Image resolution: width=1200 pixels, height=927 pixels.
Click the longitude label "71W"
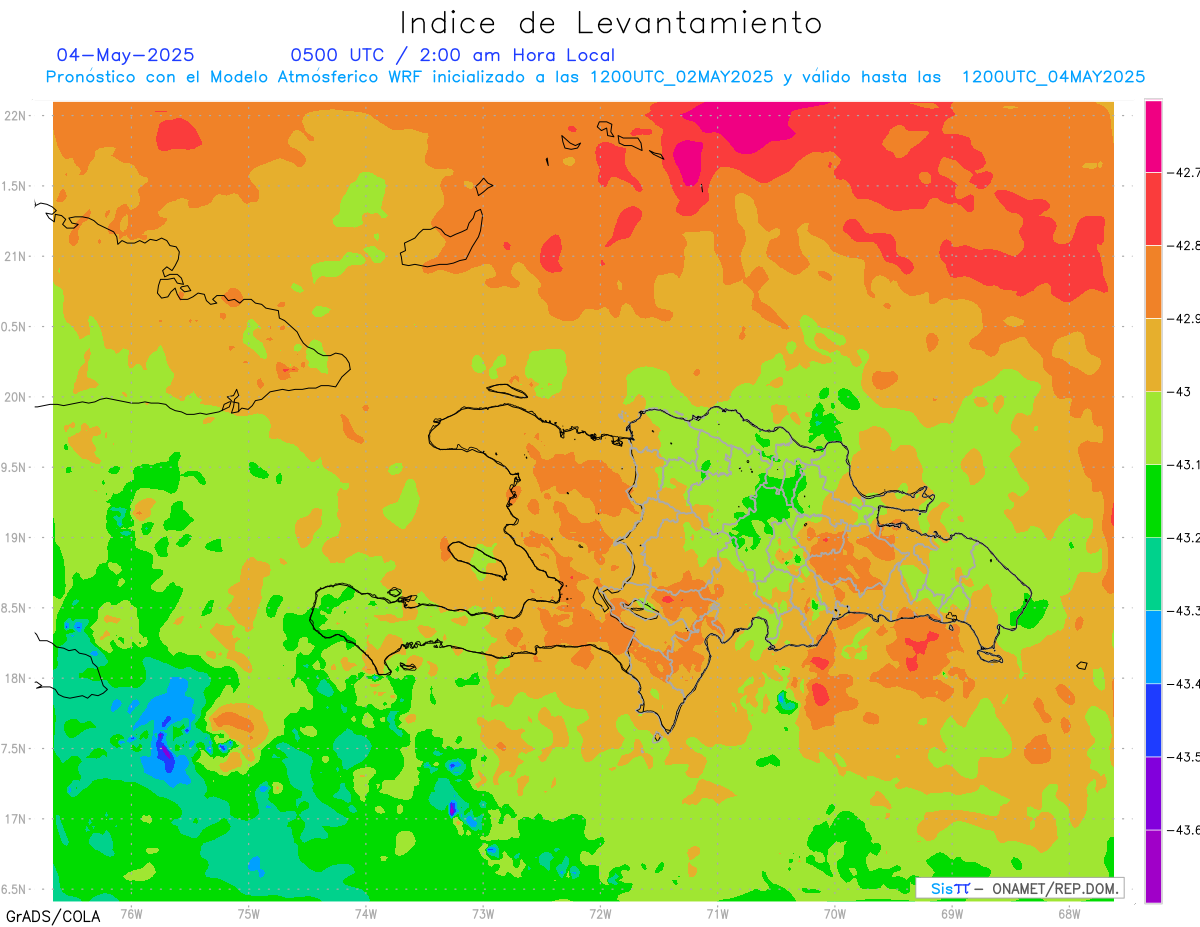click(717, 913)
